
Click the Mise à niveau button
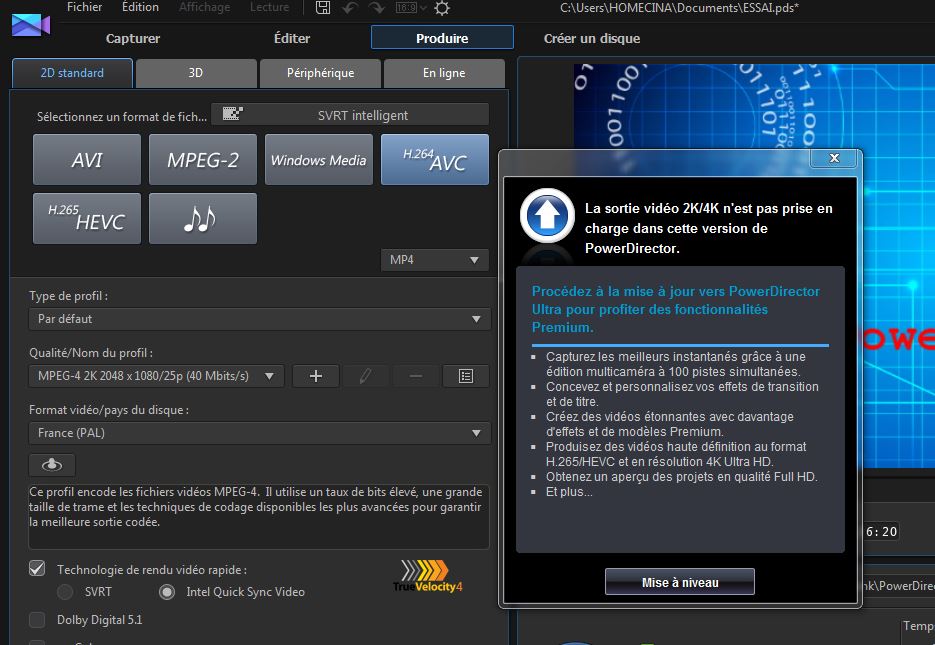tap(680, 582)
